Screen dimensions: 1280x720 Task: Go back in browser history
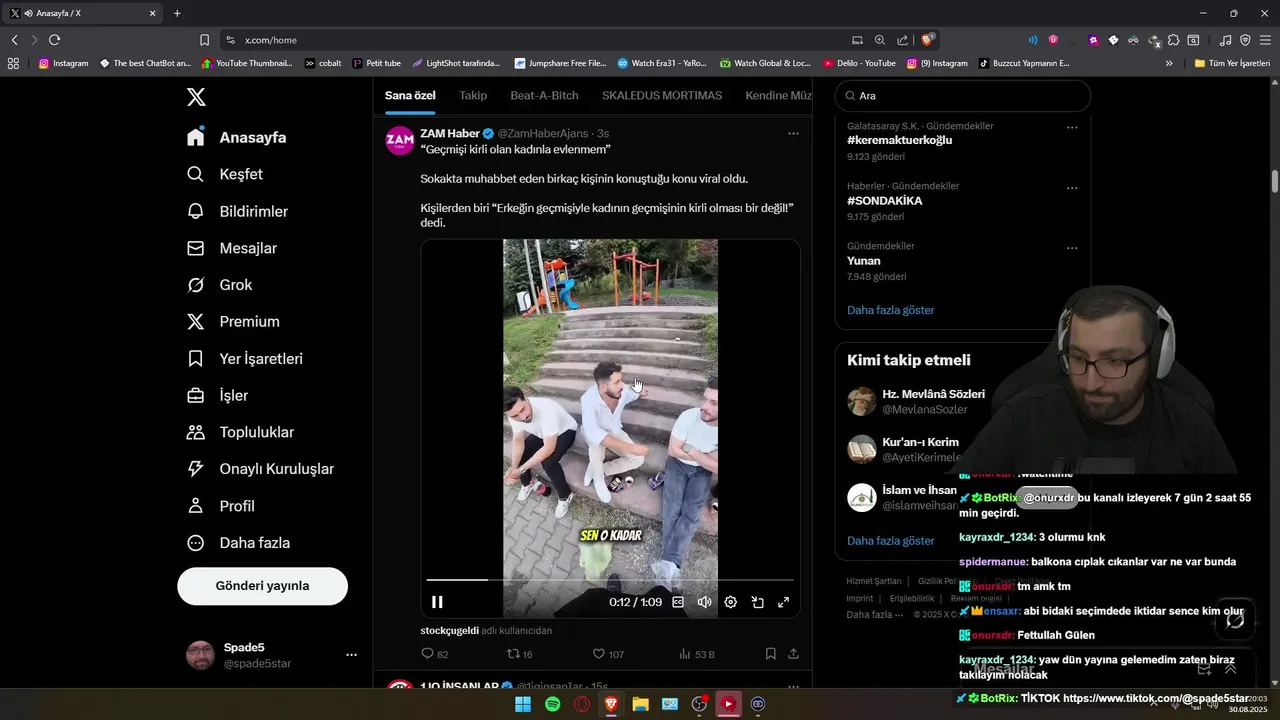[14, 40]
